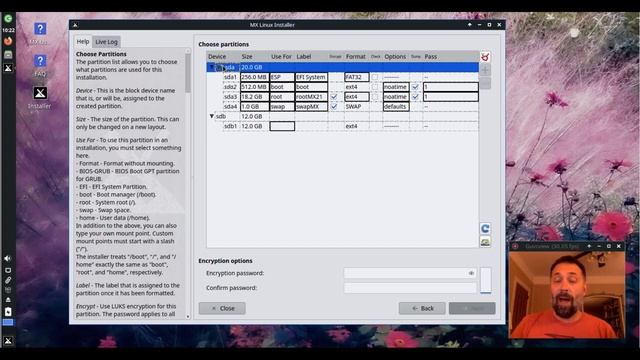Click the panel clock showing 10:22
640x360 pixels.
tap(8, 30)
